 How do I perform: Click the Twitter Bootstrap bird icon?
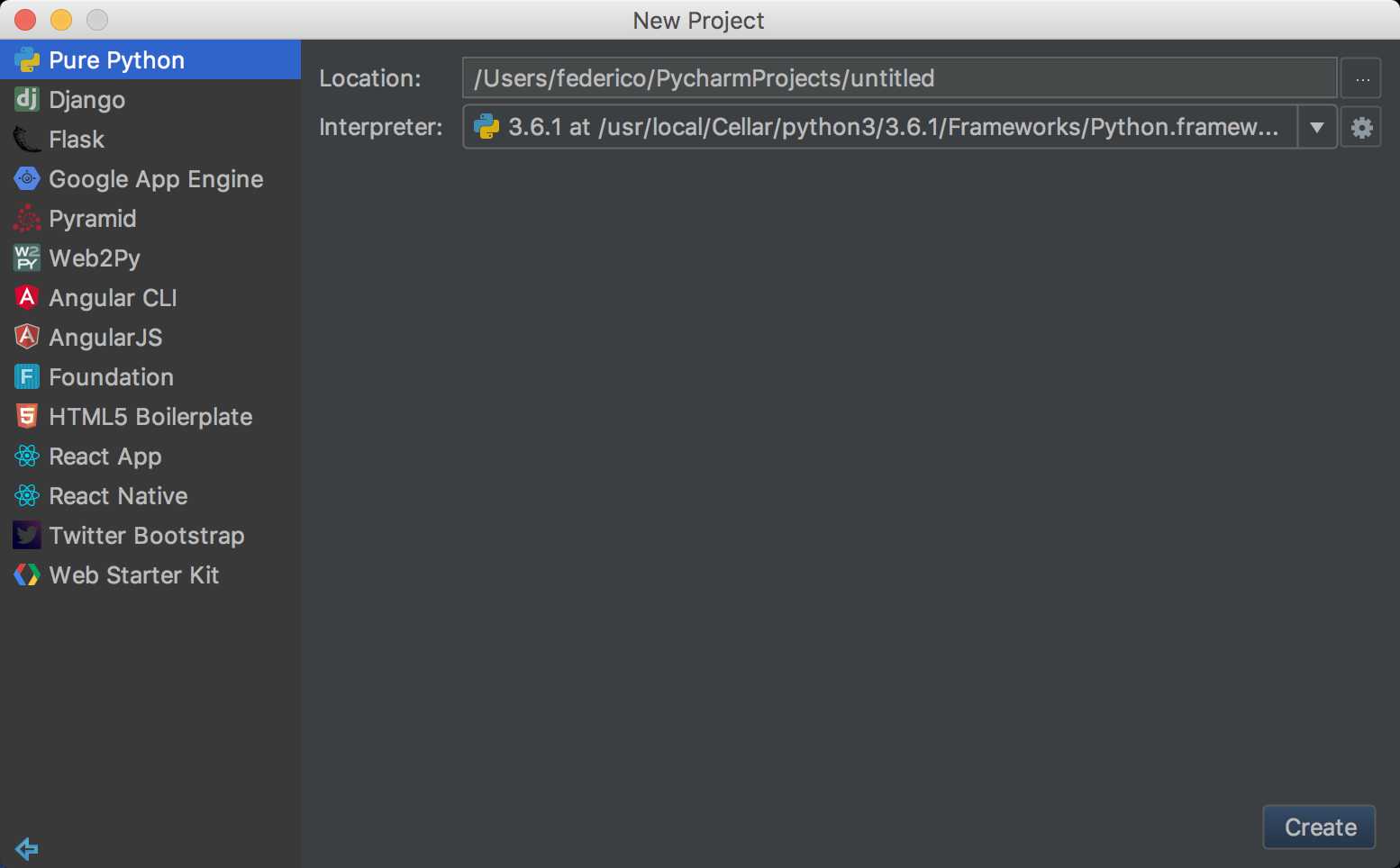pos(27,535)
